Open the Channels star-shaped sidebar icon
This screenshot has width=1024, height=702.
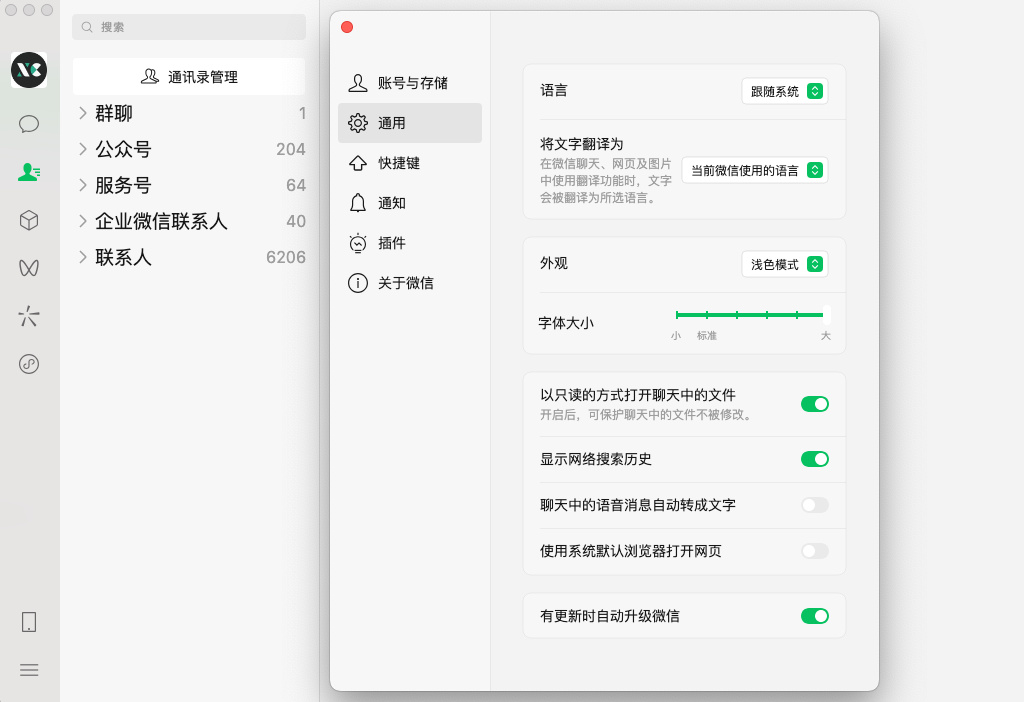[x=29, y=316]
